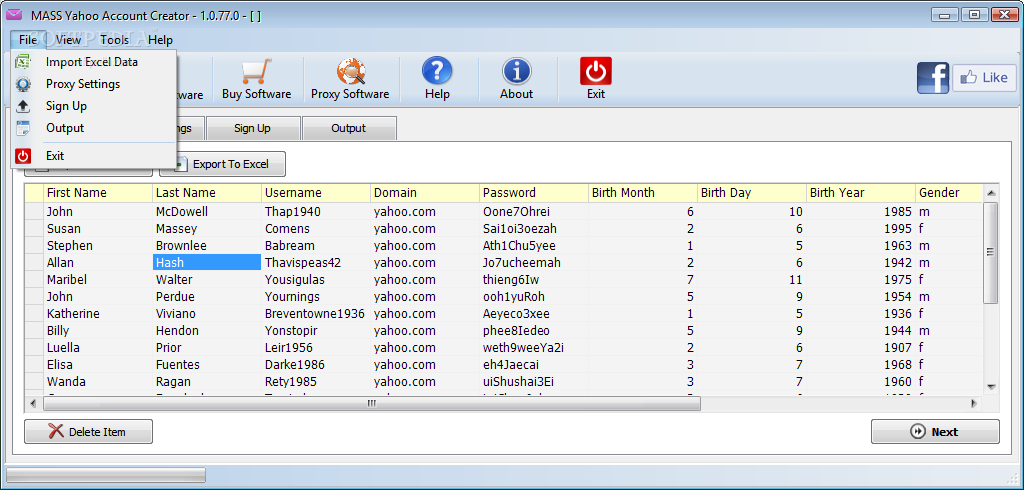Select row header for Susan row
The width and height of the screenshot is (1024, 490).
pos(34,229)
